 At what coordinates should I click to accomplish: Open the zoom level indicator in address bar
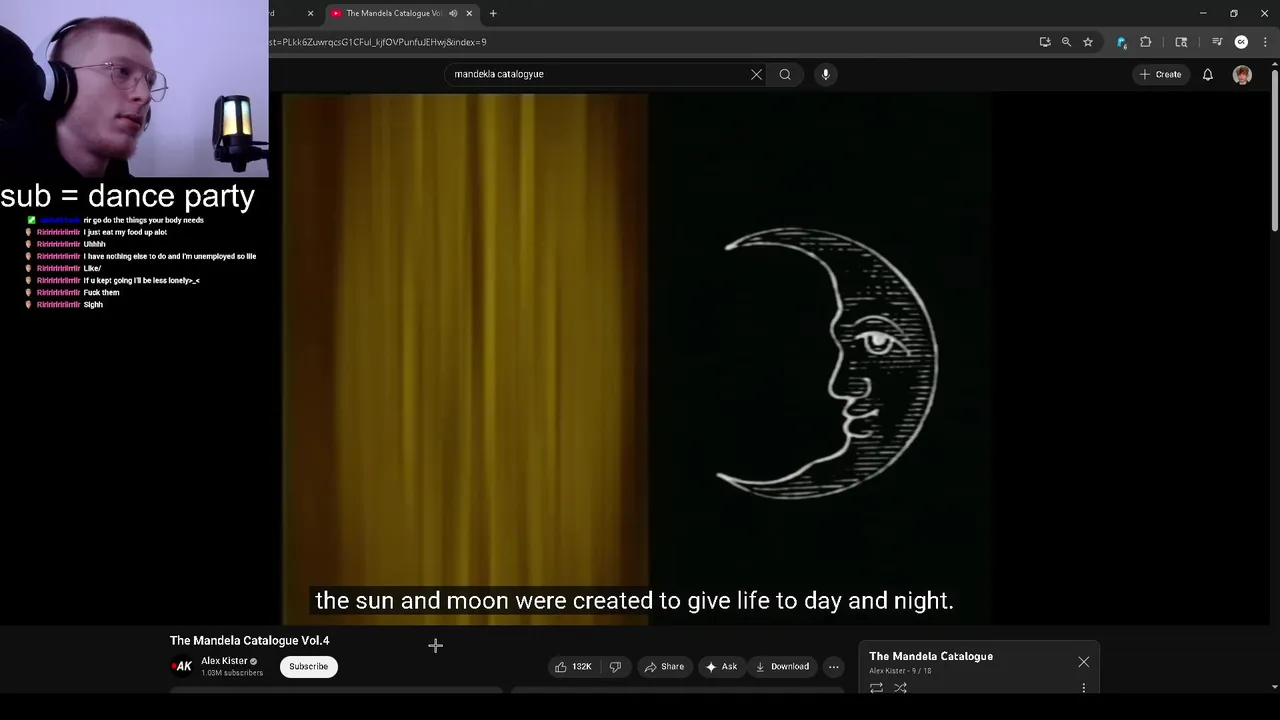click(1066, 42)
